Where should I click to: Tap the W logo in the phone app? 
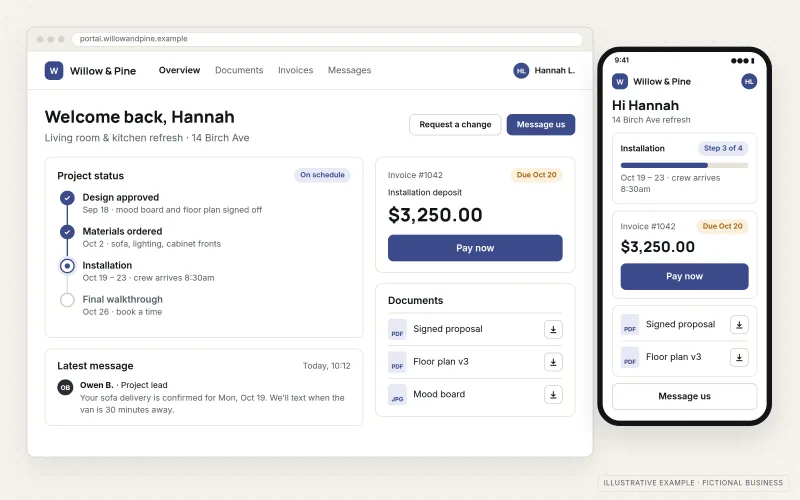pos(619,82)
